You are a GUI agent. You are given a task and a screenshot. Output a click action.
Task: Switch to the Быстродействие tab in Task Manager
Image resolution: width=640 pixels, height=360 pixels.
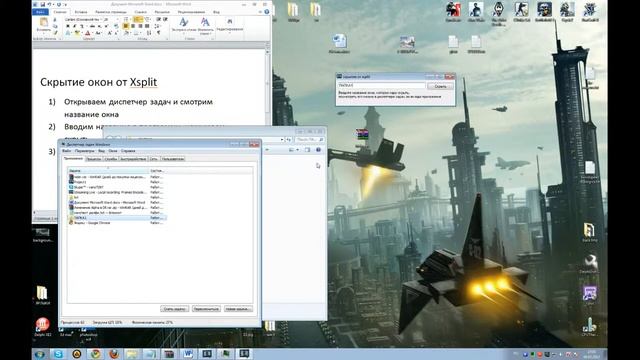(x=133, y=159)
